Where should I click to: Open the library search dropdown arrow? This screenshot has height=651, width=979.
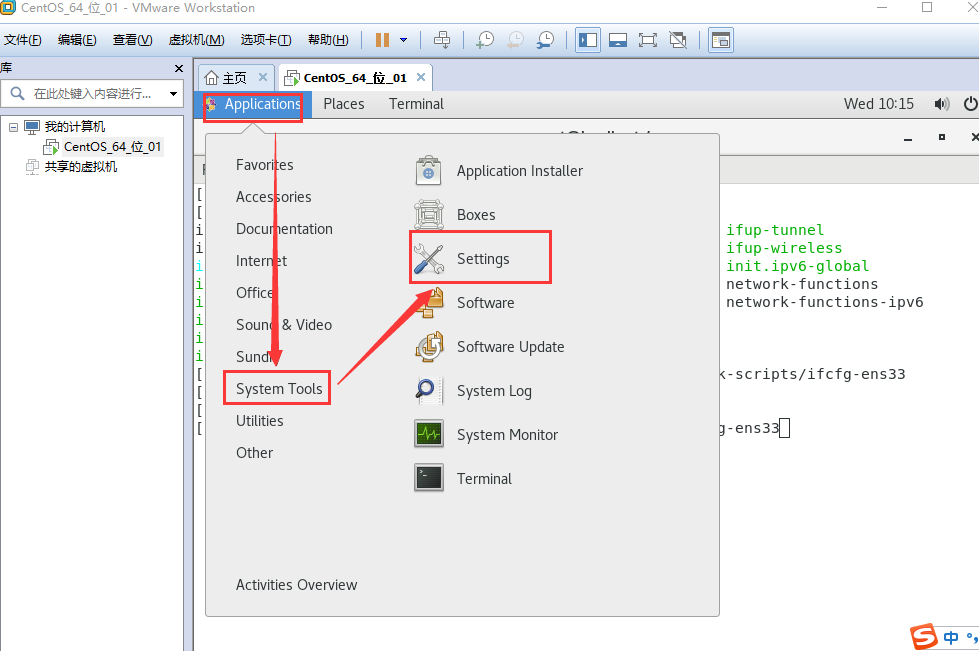(173, 94)
